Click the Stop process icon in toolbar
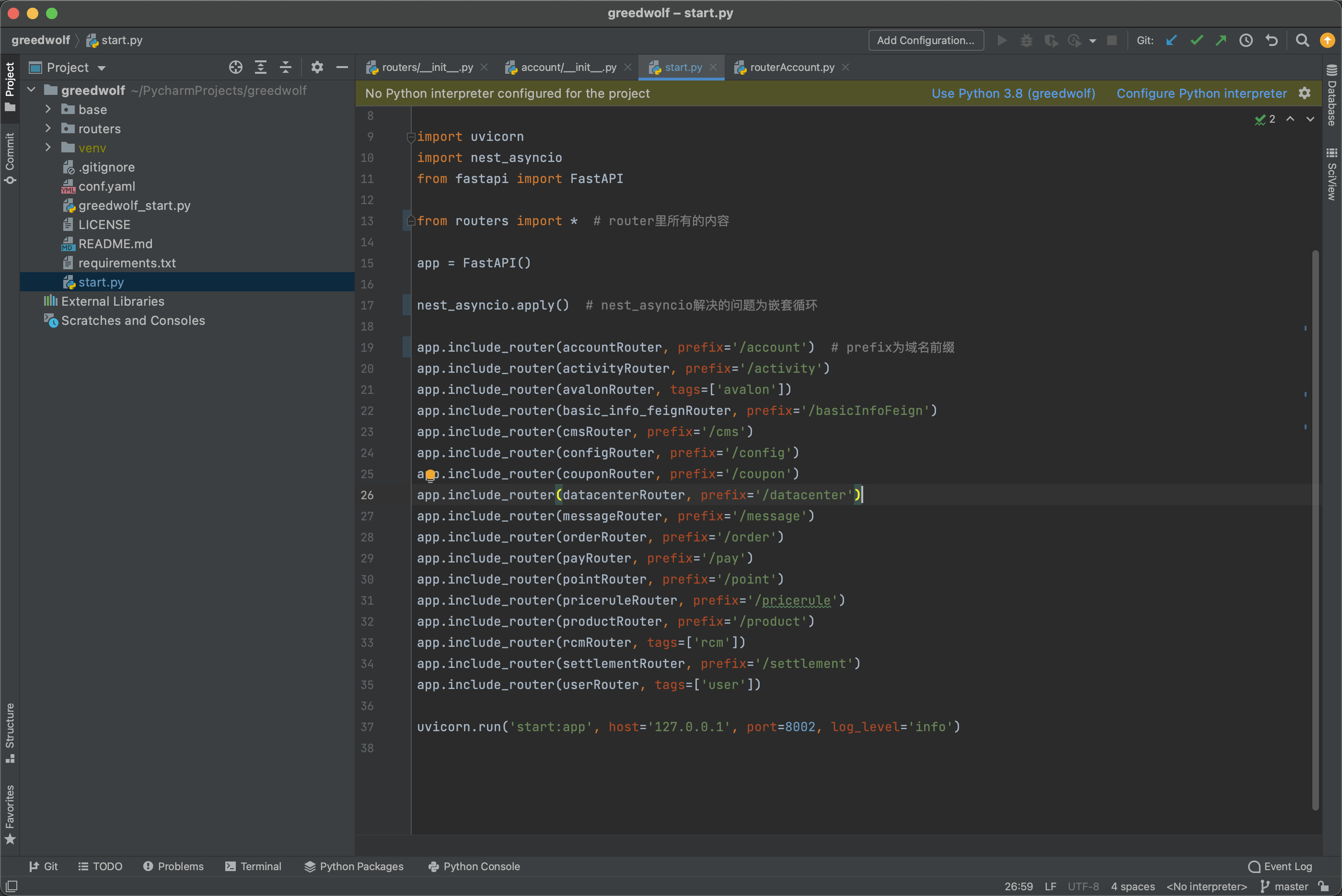This screenshot has height=896, width=1342. 1112,40
